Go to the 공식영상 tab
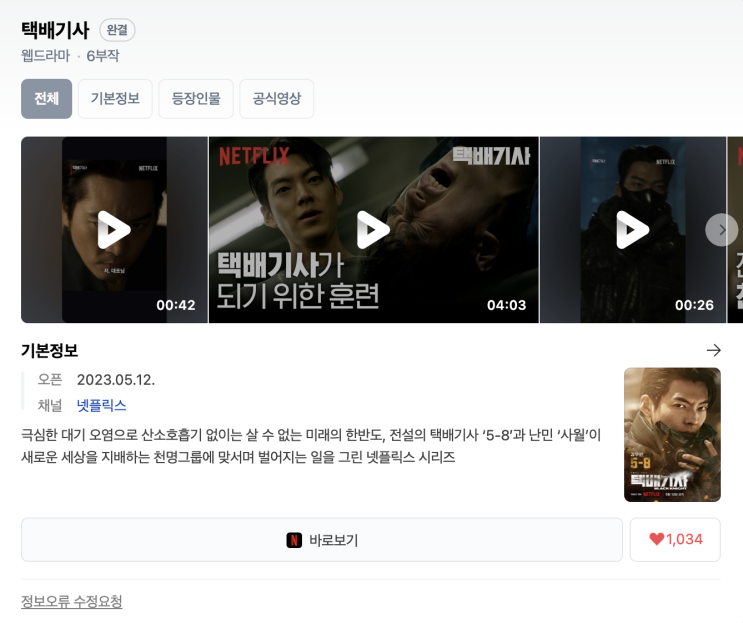Screen dimensions: 743x623 tap(277, 99)
